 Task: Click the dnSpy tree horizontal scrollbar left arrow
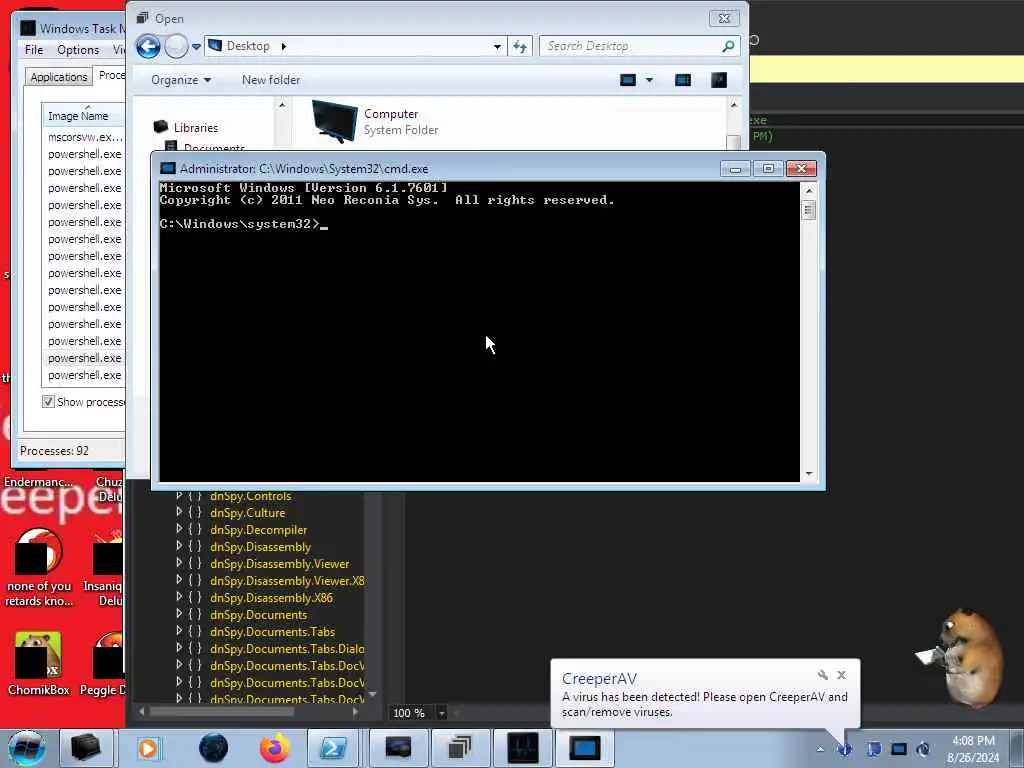pyautogui.click(x=142, y=712)
